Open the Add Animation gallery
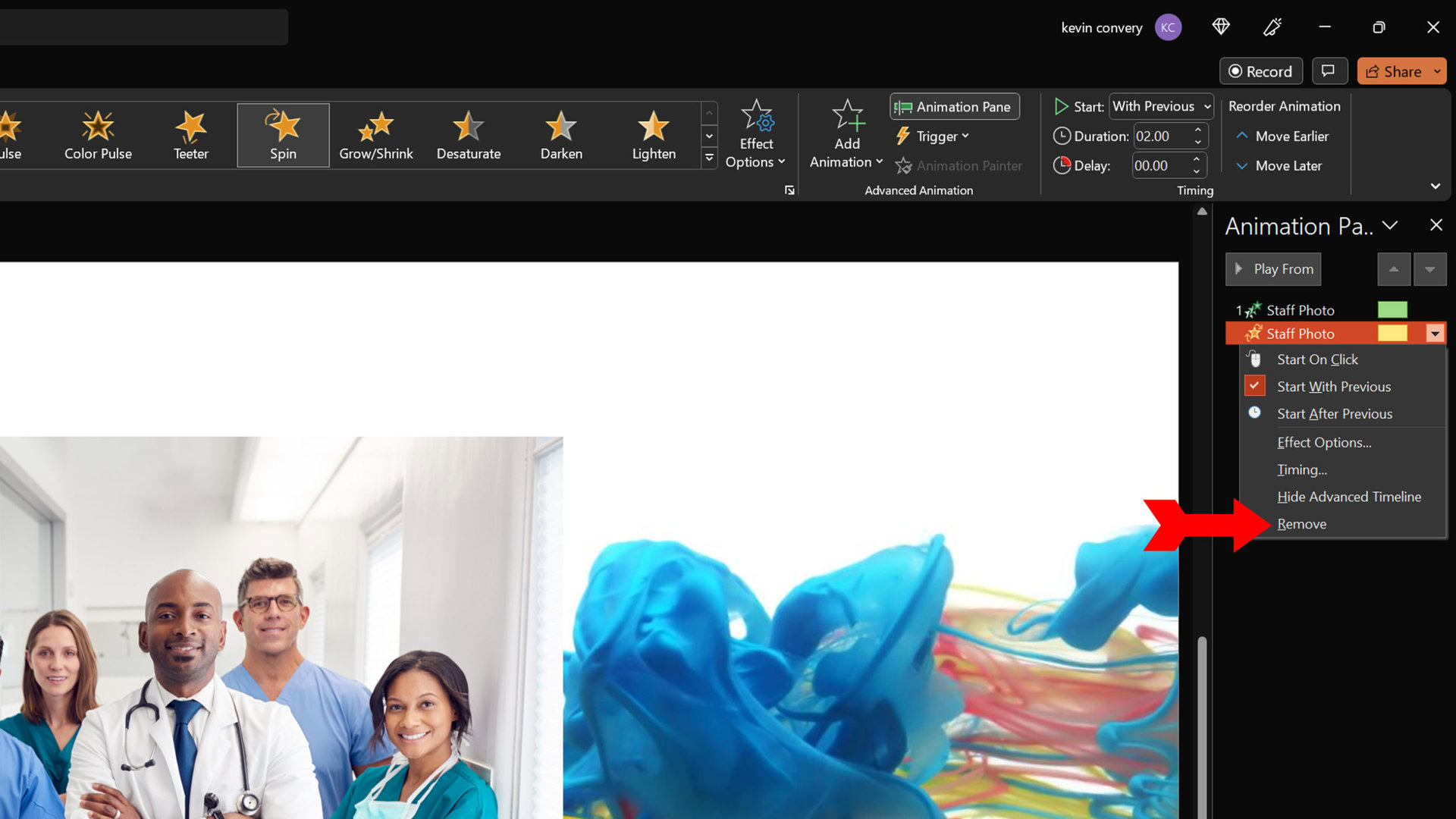1456x819 pixels. tap(846, 135)
